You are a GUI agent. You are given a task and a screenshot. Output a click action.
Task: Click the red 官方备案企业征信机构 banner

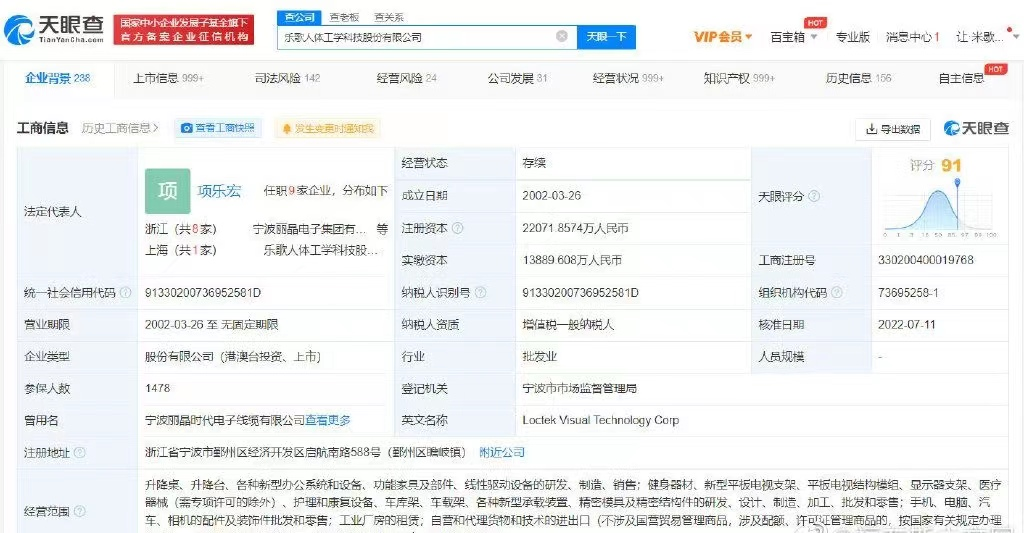click(184, 30)
